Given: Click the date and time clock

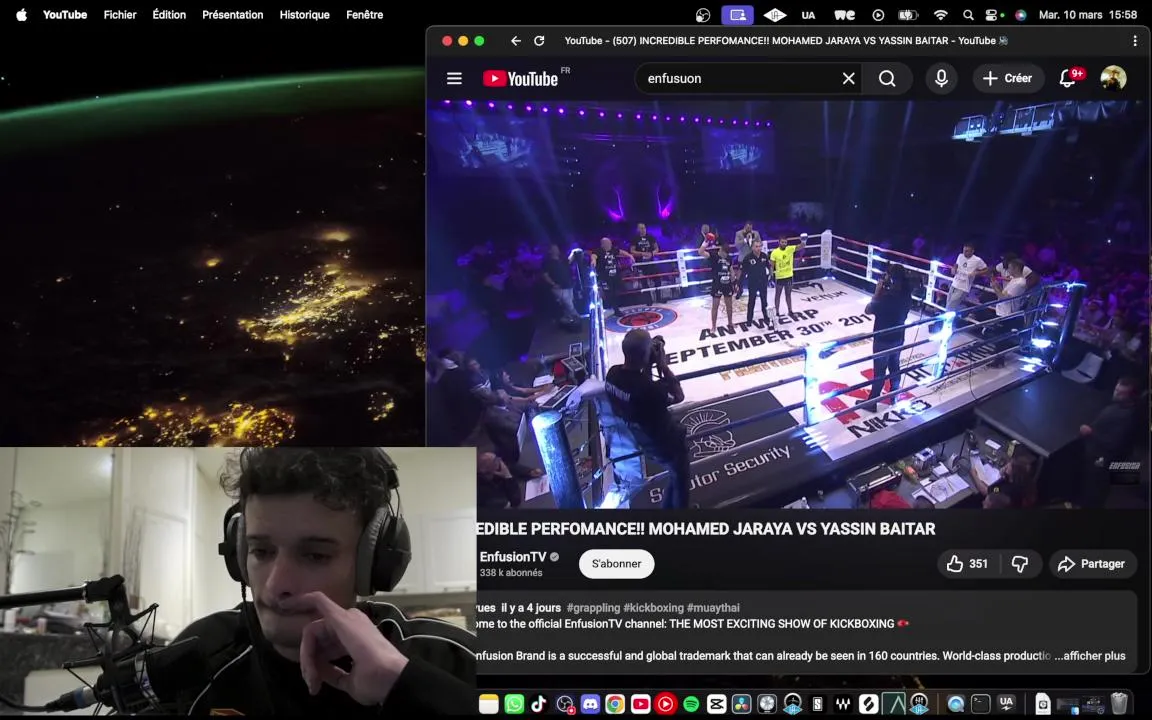Looking at the screenshot, I should (x=1088, y=15).
